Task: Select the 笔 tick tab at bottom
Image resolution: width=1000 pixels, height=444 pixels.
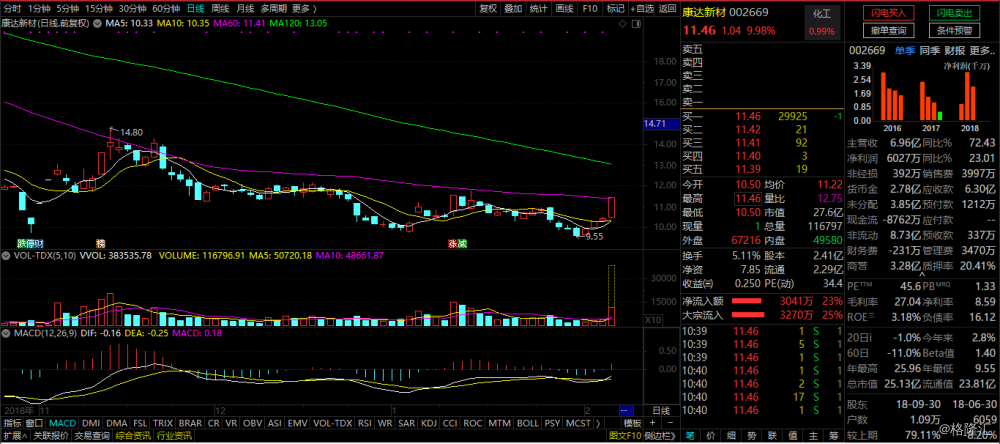Action: tap(690, 436)
